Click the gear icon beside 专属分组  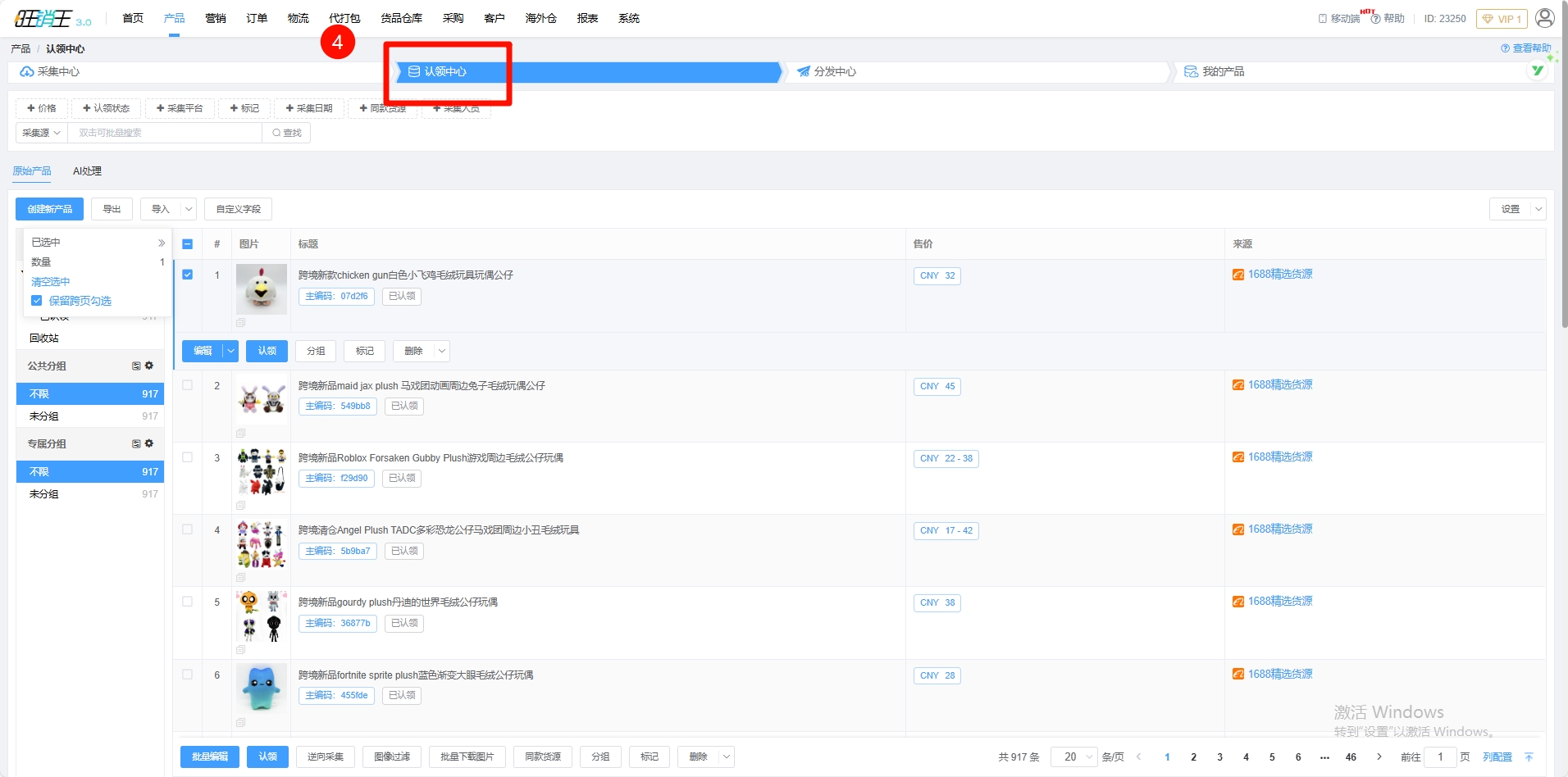click(x=149, y=443)
